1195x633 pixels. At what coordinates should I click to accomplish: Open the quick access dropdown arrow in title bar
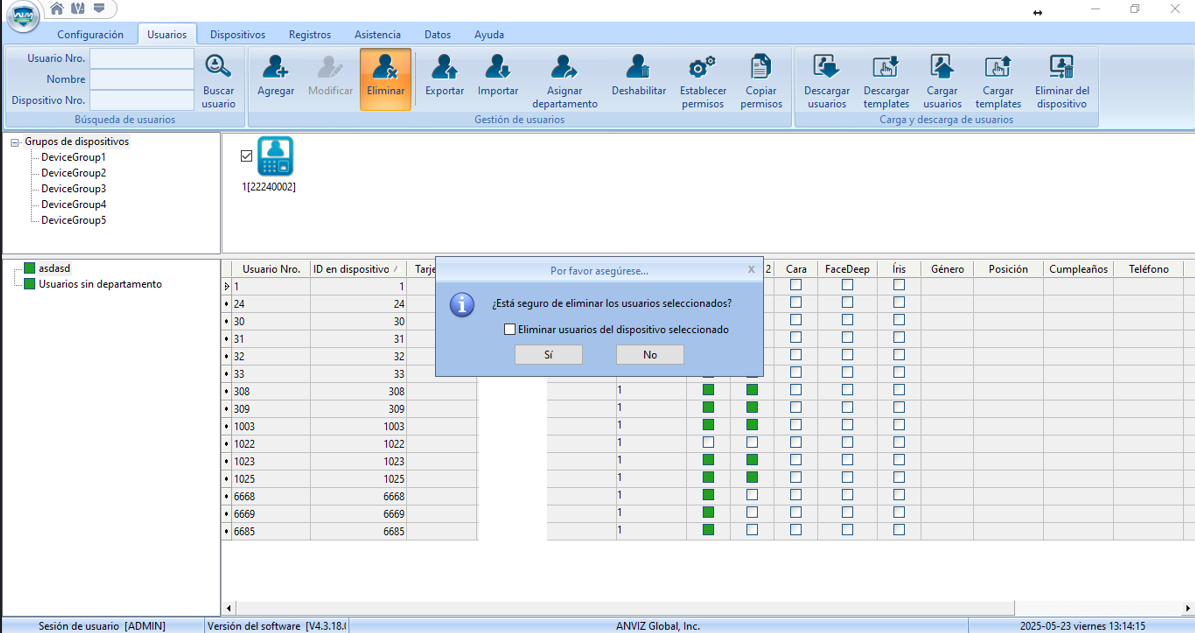pos(99,8)
